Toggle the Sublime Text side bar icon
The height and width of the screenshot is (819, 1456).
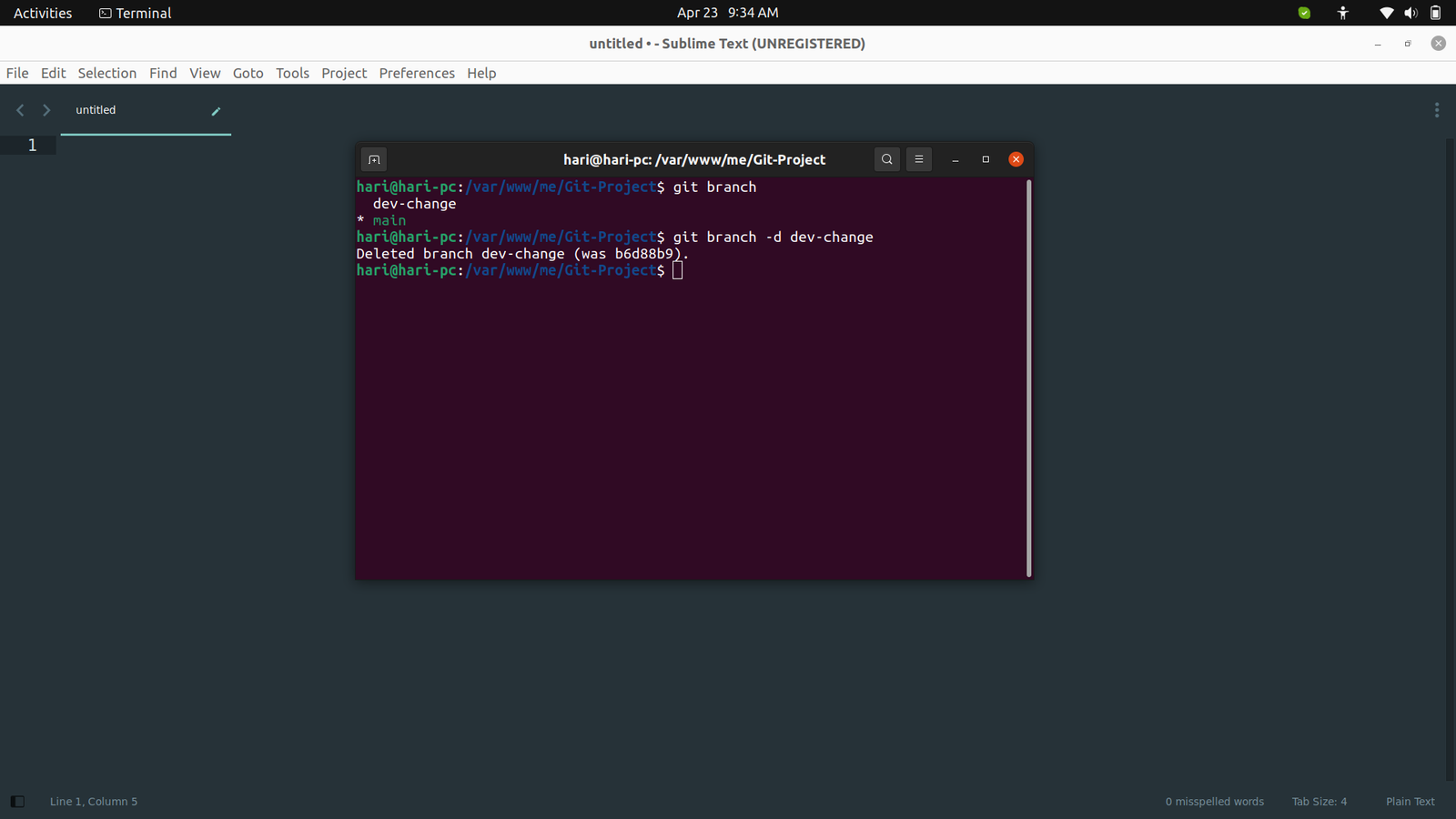[x=17, y=802]
